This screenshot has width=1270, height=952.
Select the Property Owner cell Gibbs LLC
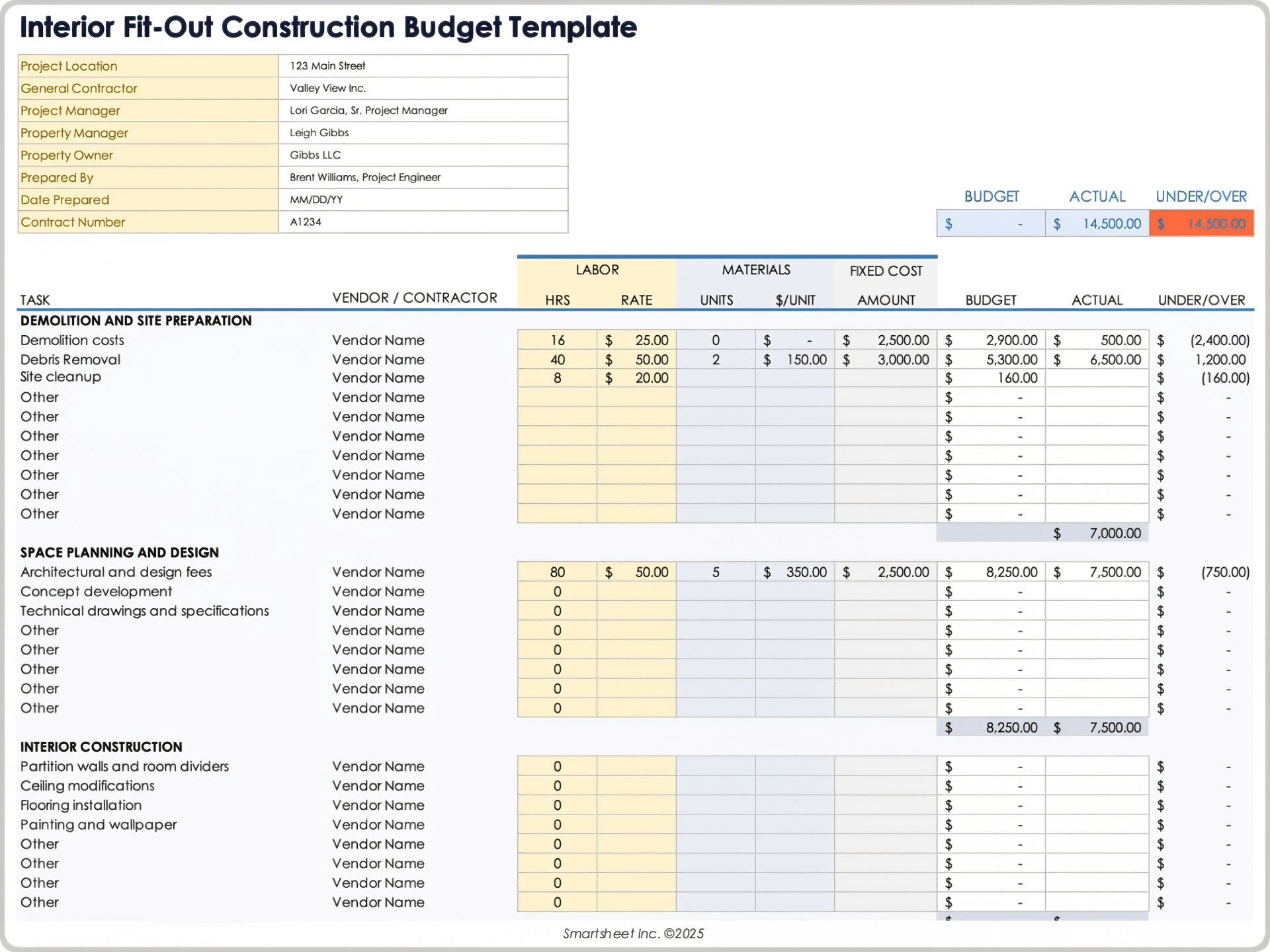click(x=423, y=155)
